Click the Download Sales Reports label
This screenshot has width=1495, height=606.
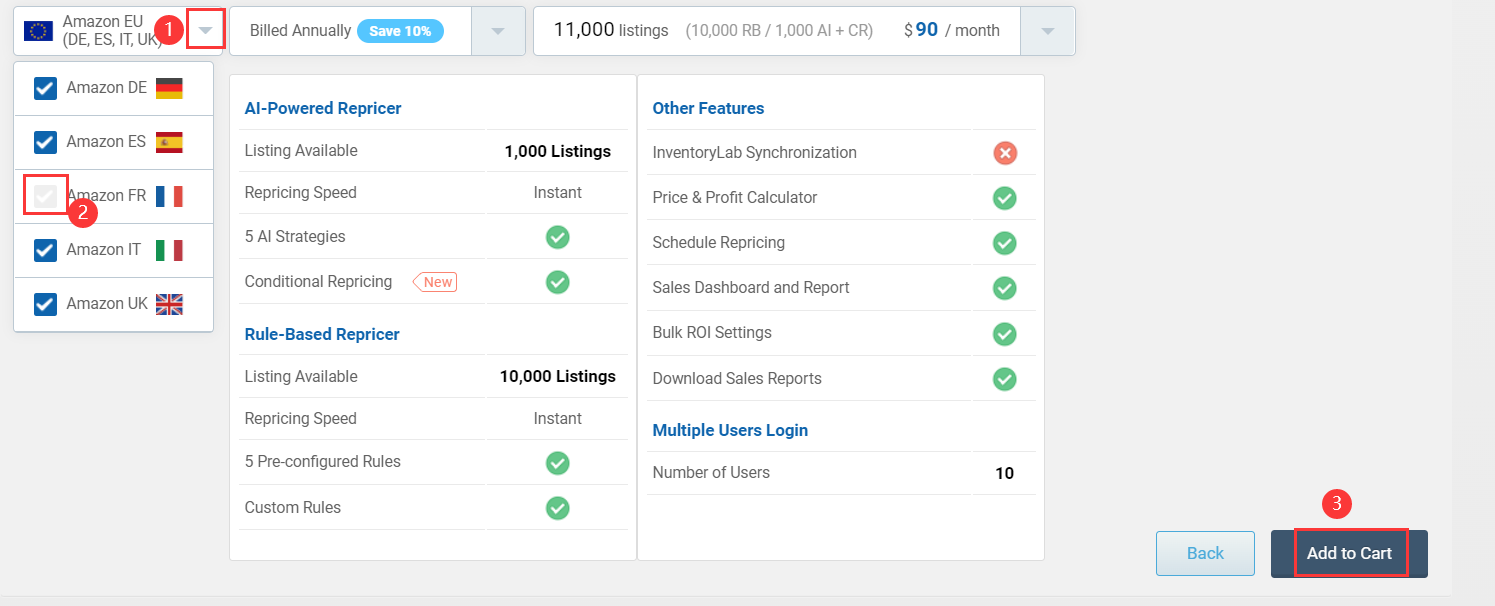pos(737,379)
